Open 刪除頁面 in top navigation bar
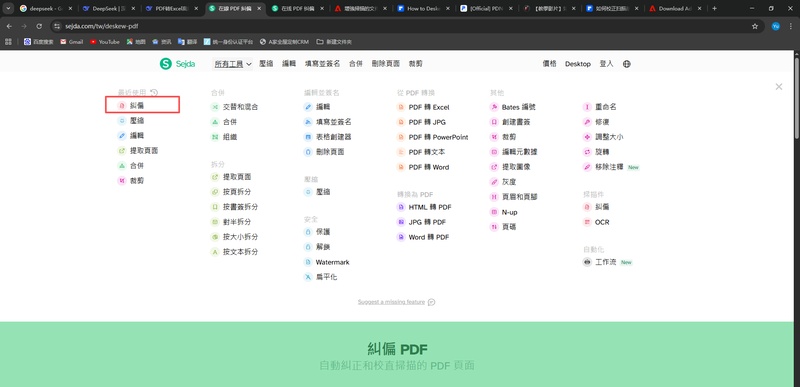 tap(386, 64)
